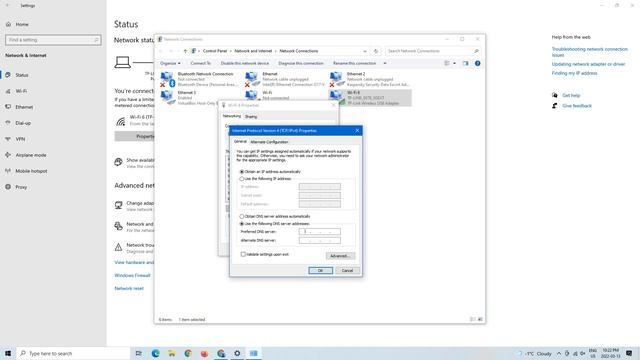Click Rename this connection

(x=354, y=63)
